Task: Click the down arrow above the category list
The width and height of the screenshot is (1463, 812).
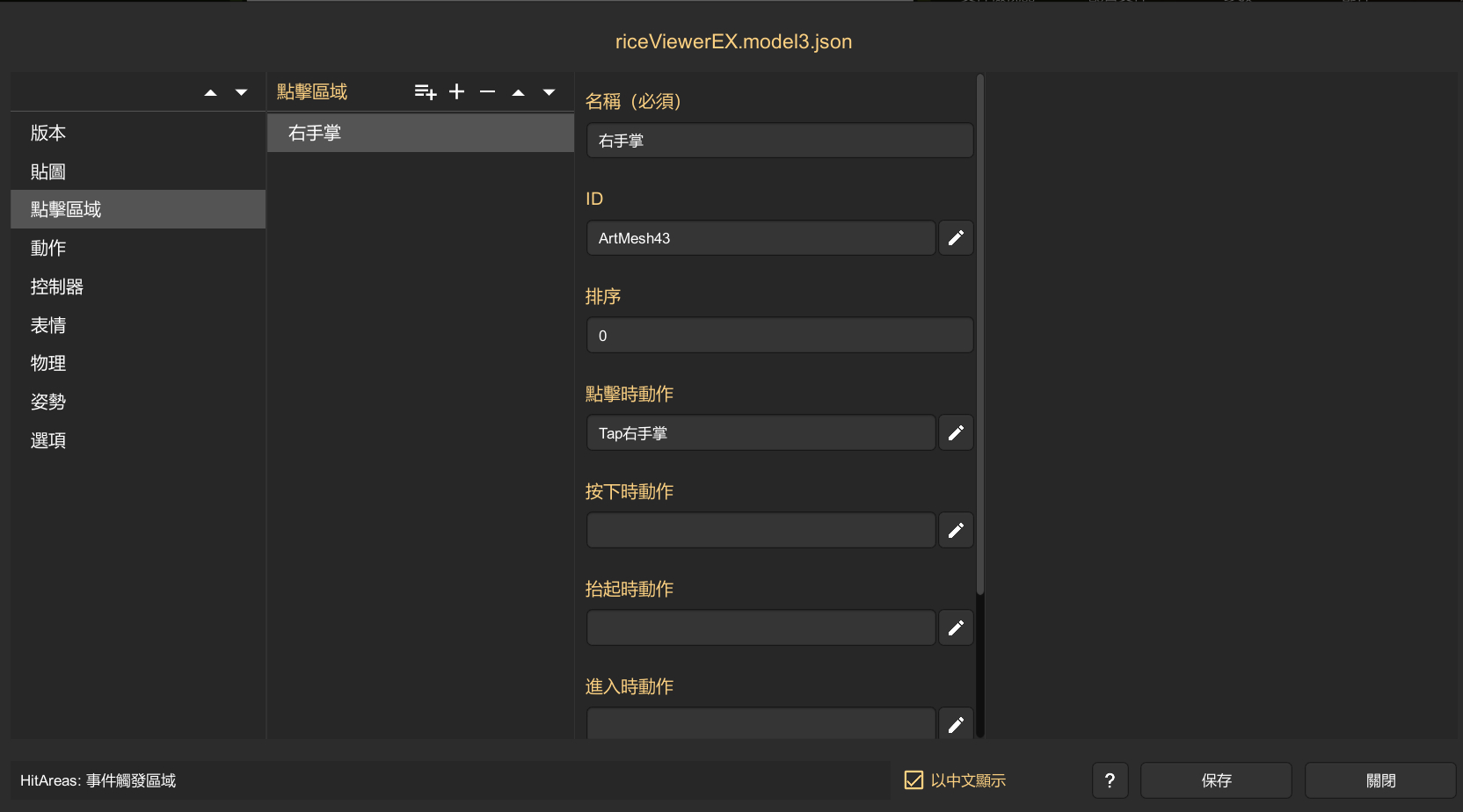Action: tap(241, 93)
